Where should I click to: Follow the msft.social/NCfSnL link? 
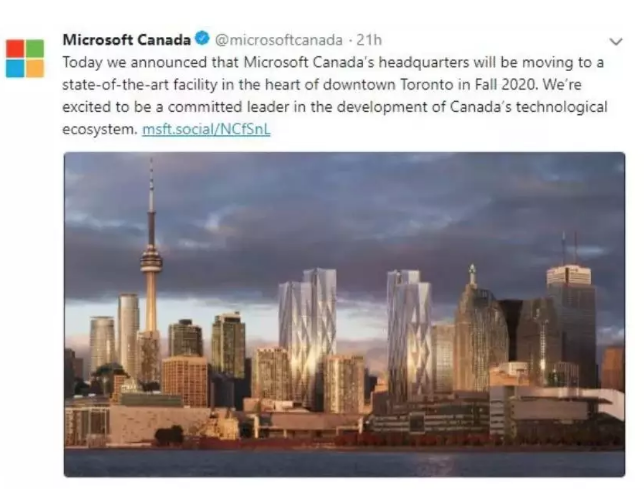coord(207,128)
